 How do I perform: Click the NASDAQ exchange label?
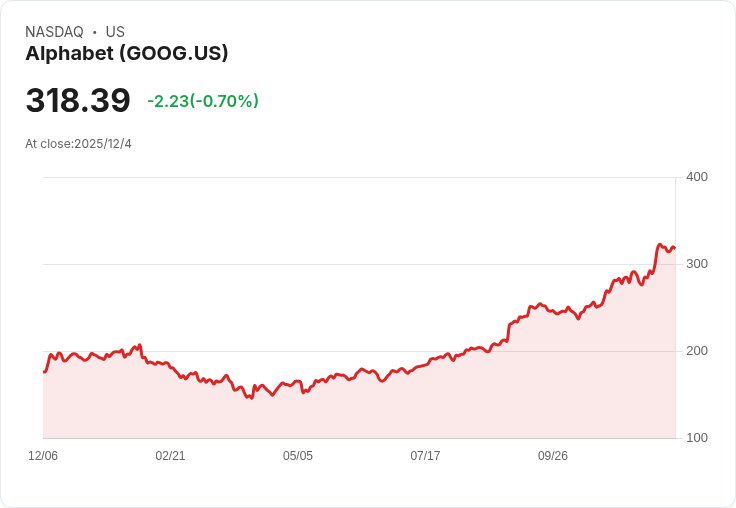click(54, 32)
